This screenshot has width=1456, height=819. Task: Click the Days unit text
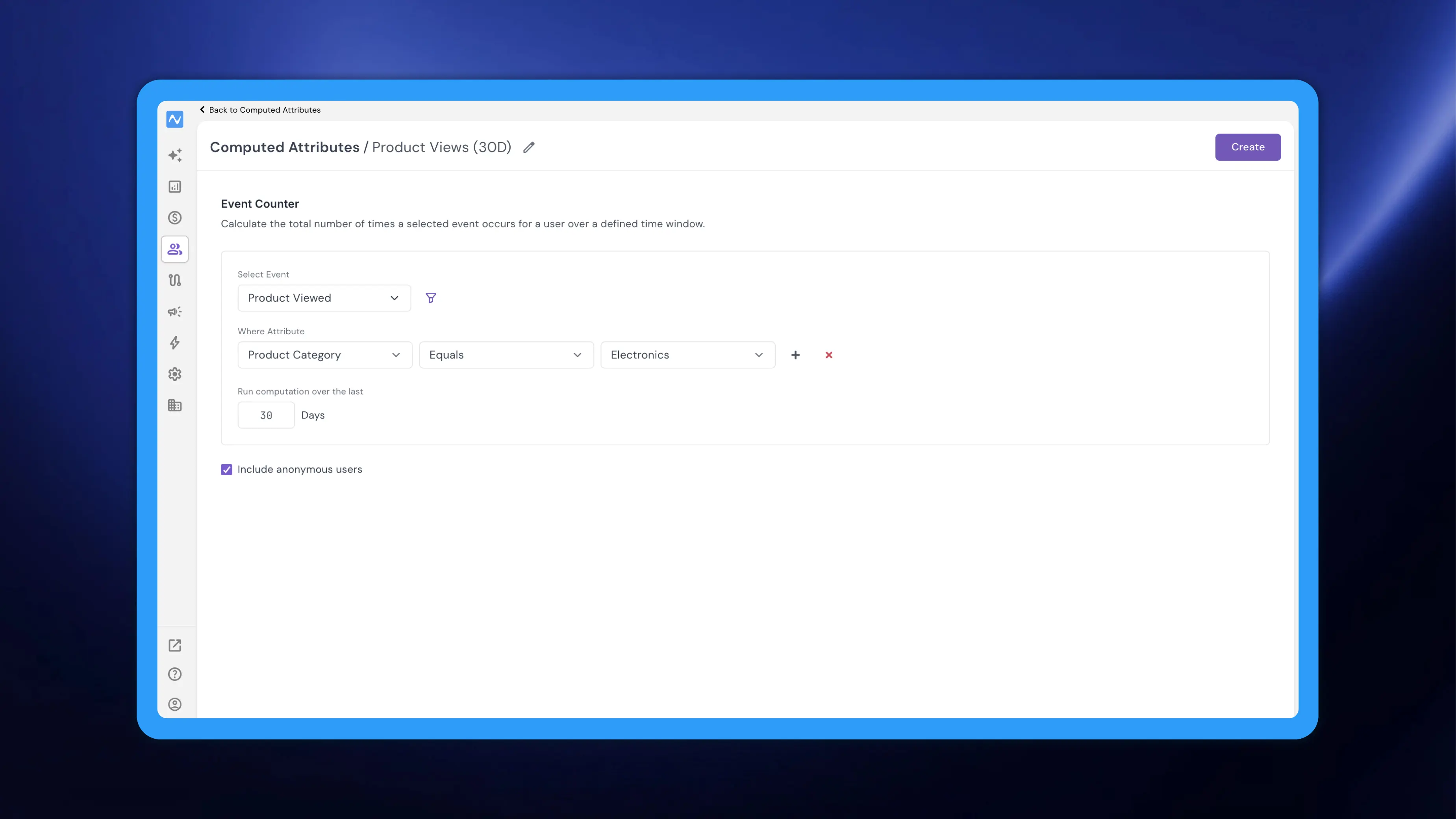[313, 415]
